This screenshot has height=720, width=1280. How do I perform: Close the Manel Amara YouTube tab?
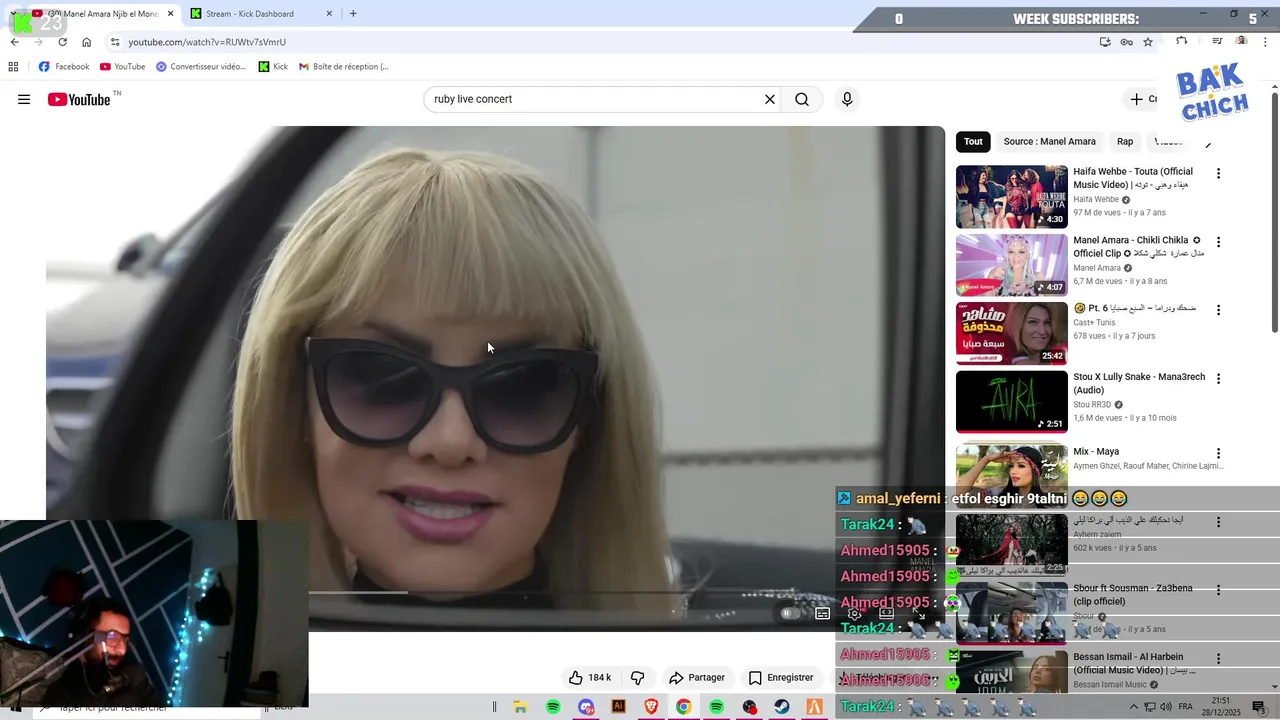[170, 14]
